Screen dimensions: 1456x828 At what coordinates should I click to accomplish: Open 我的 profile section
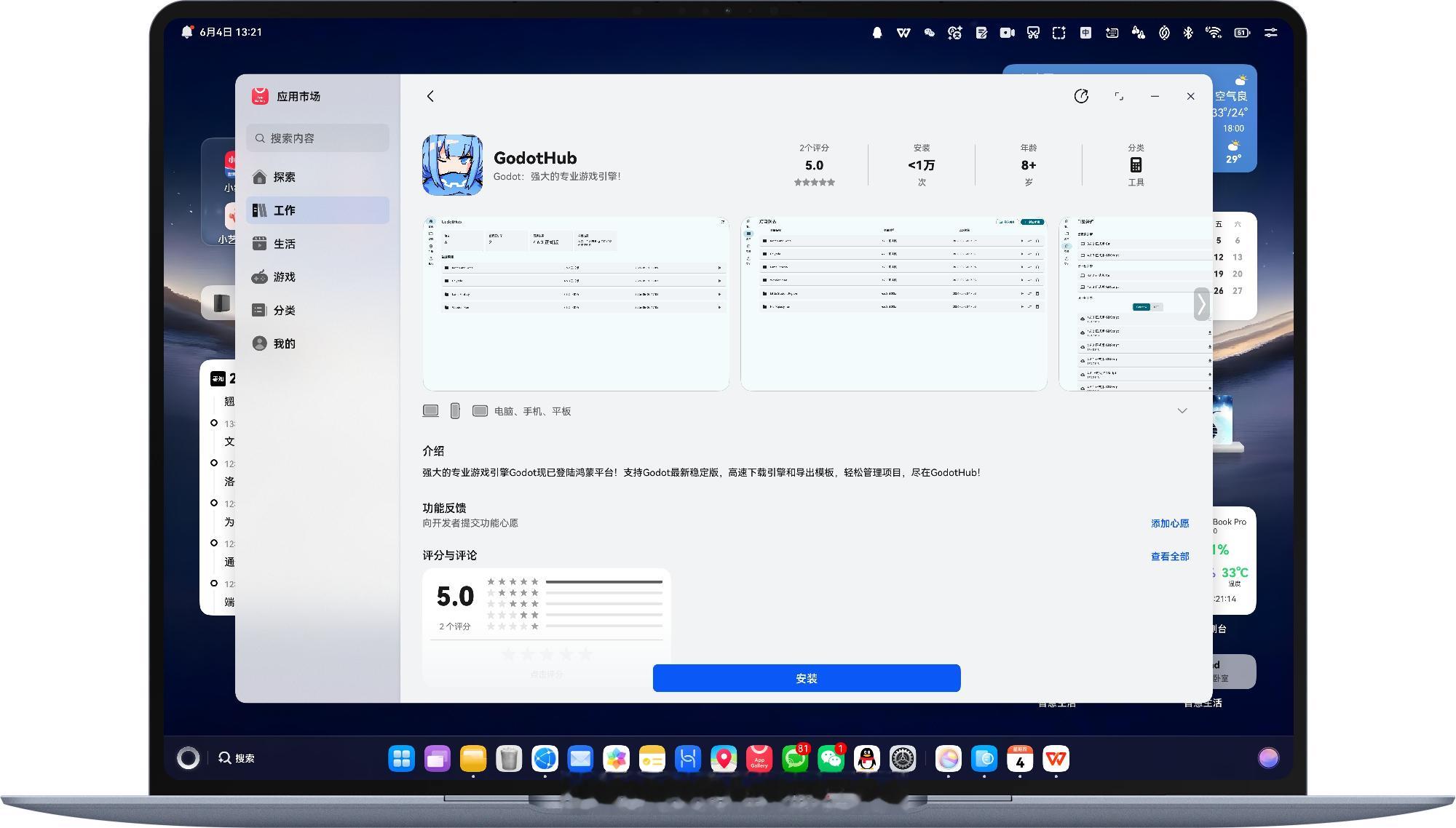click(317, 343)
